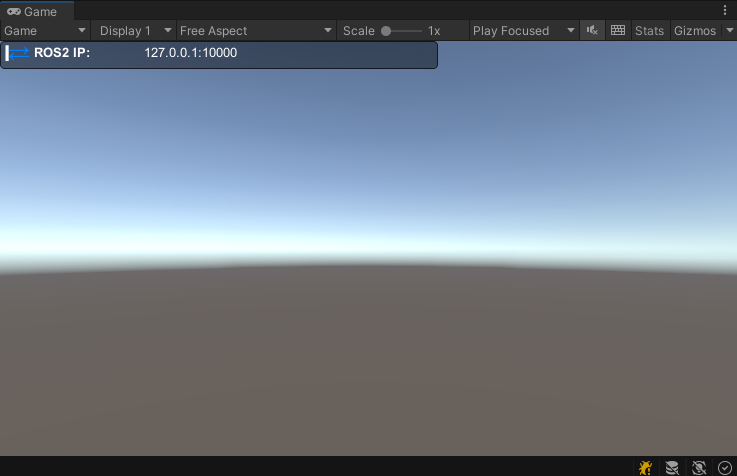Open the Free Aspect ratio dropdown
Image resolution: width=737 pixels, height=476 pixels.
(256, 31)
